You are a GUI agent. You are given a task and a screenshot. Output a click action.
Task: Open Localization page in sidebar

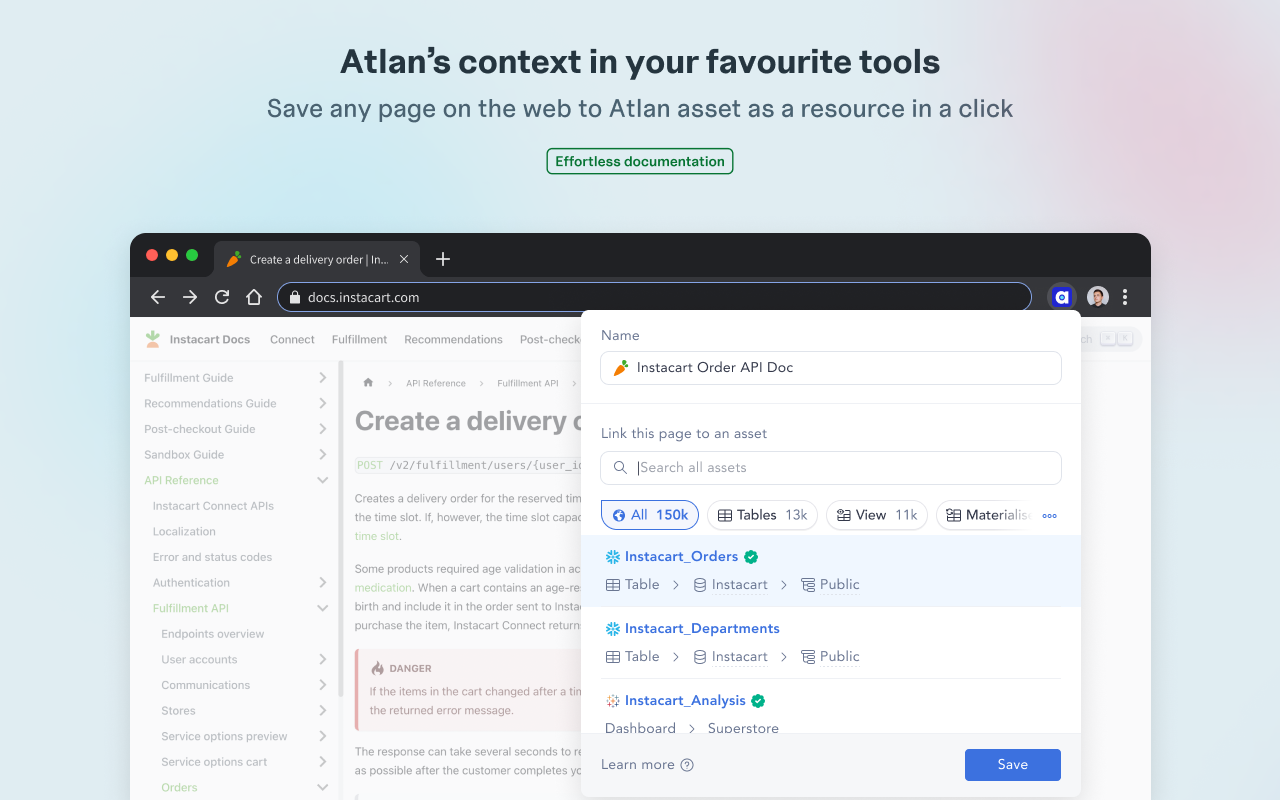click(x=184, y=532)
